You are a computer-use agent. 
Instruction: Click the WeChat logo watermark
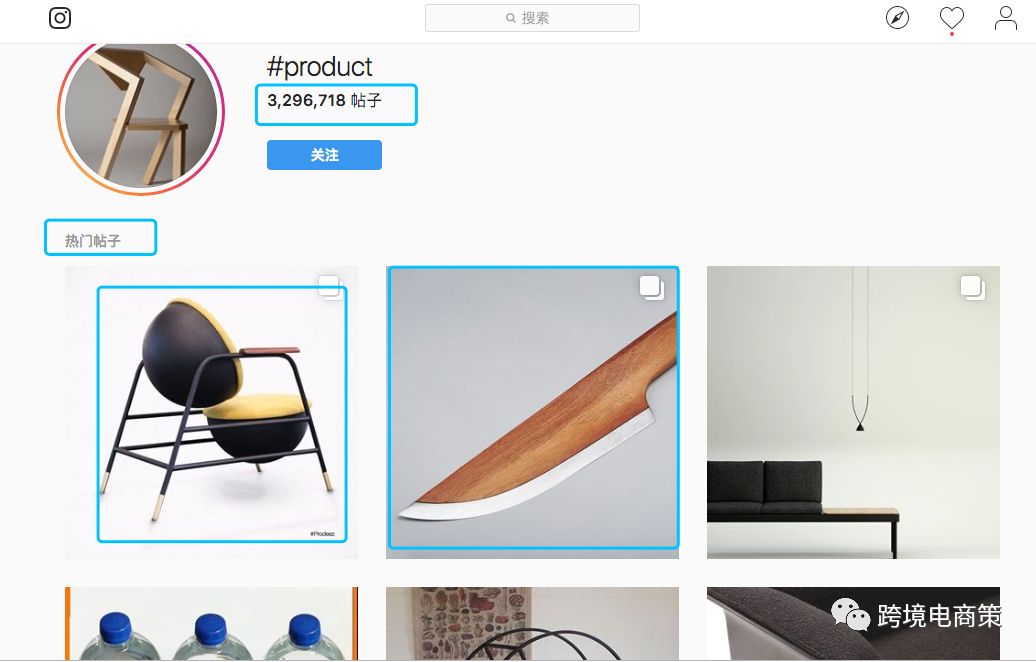tap(850, 615)
